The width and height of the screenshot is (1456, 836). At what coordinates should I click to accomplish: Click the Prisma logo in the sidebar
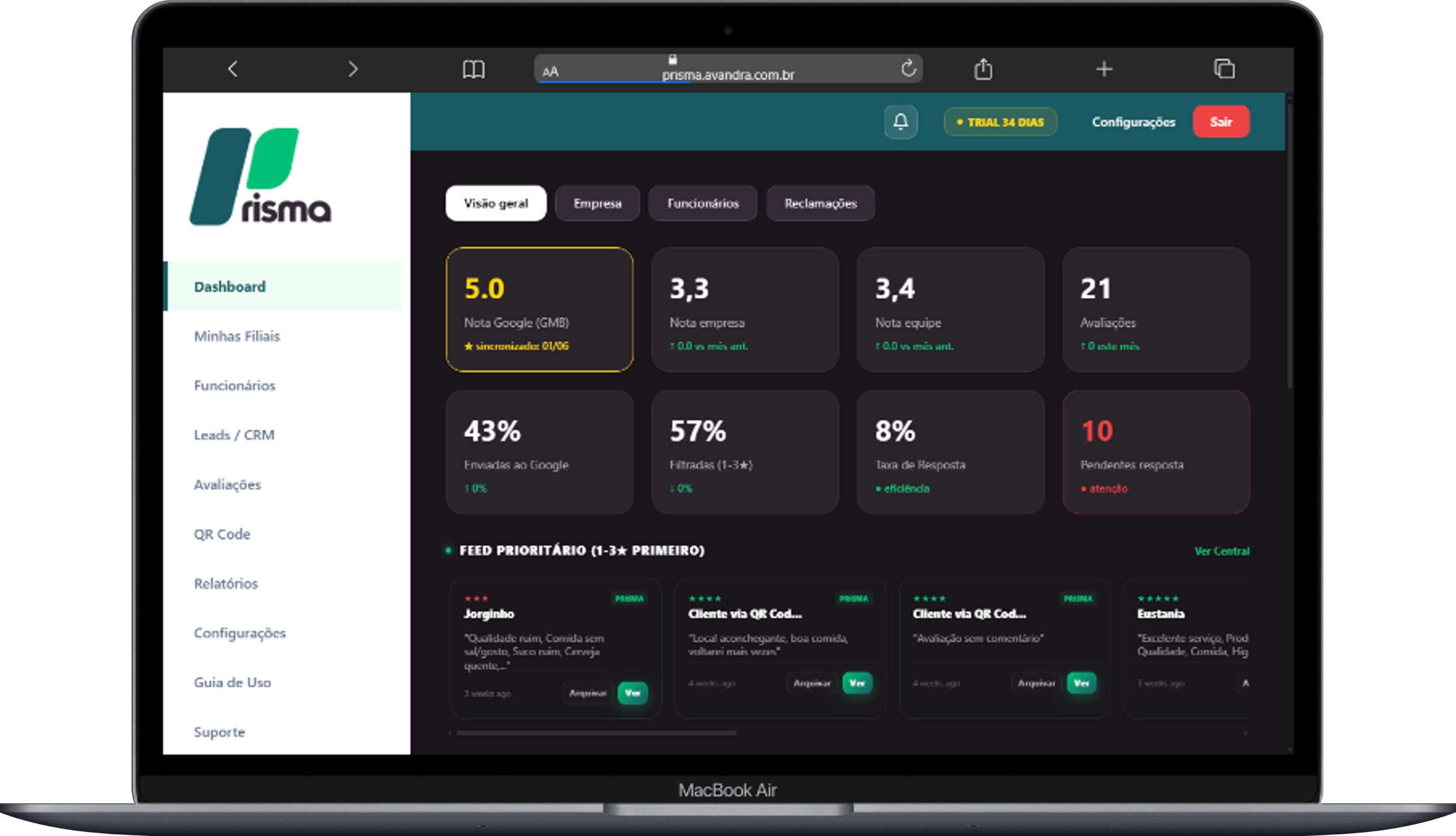[x=260, y=176]
